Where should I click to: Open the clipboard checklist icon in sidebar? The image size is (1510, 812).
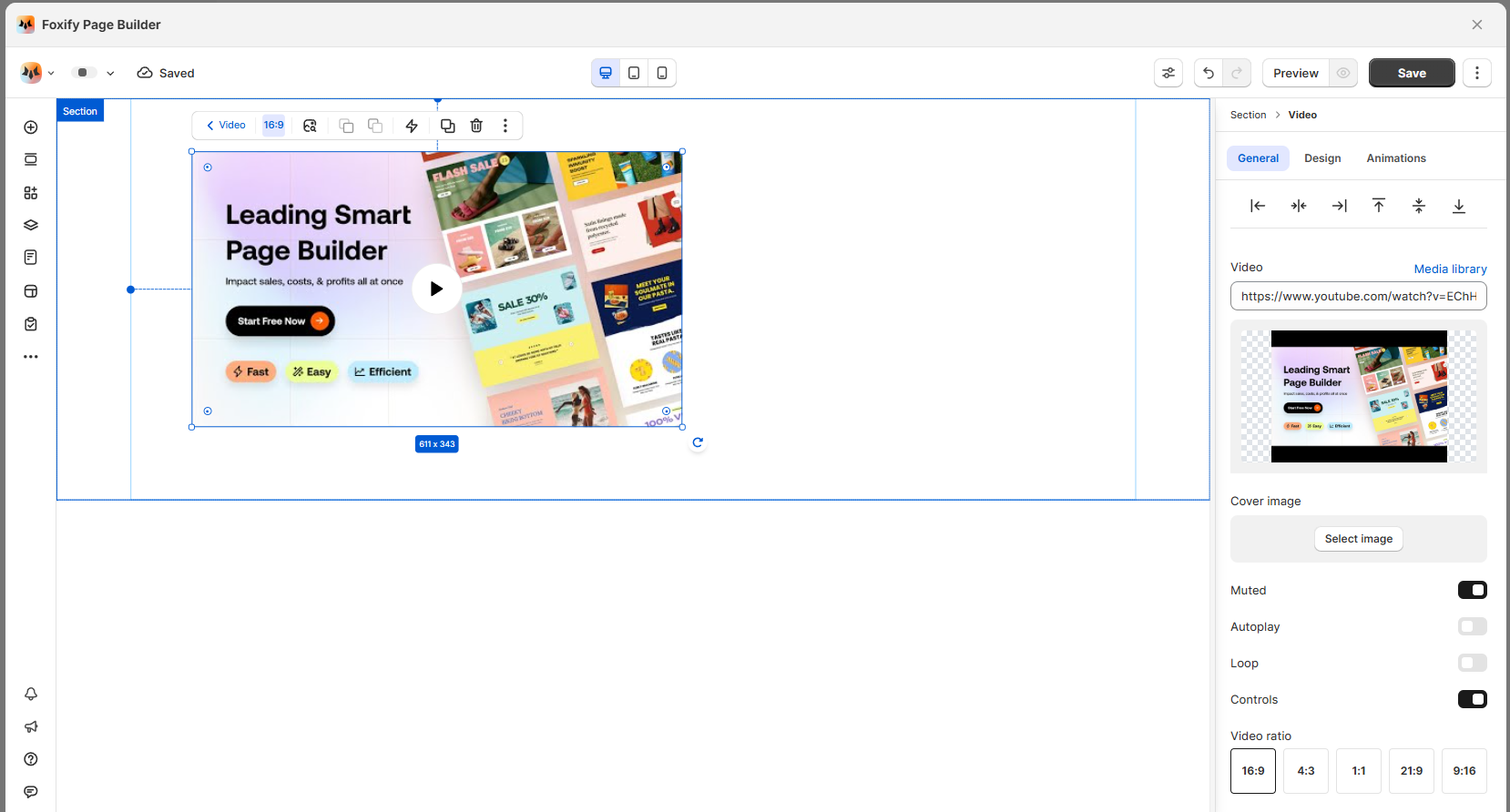point(31,324)
